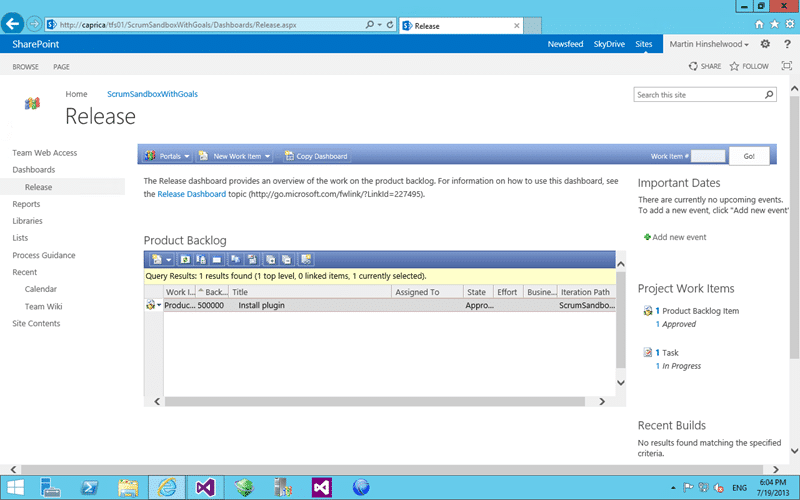Click the Focus on Content icon

coord(787,66)
